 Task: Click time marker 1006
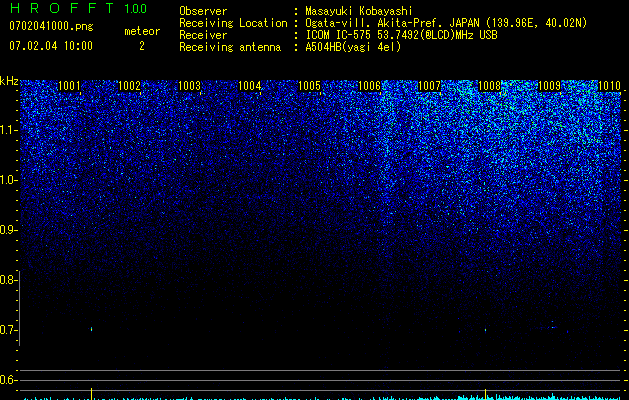tap(369, 86)
